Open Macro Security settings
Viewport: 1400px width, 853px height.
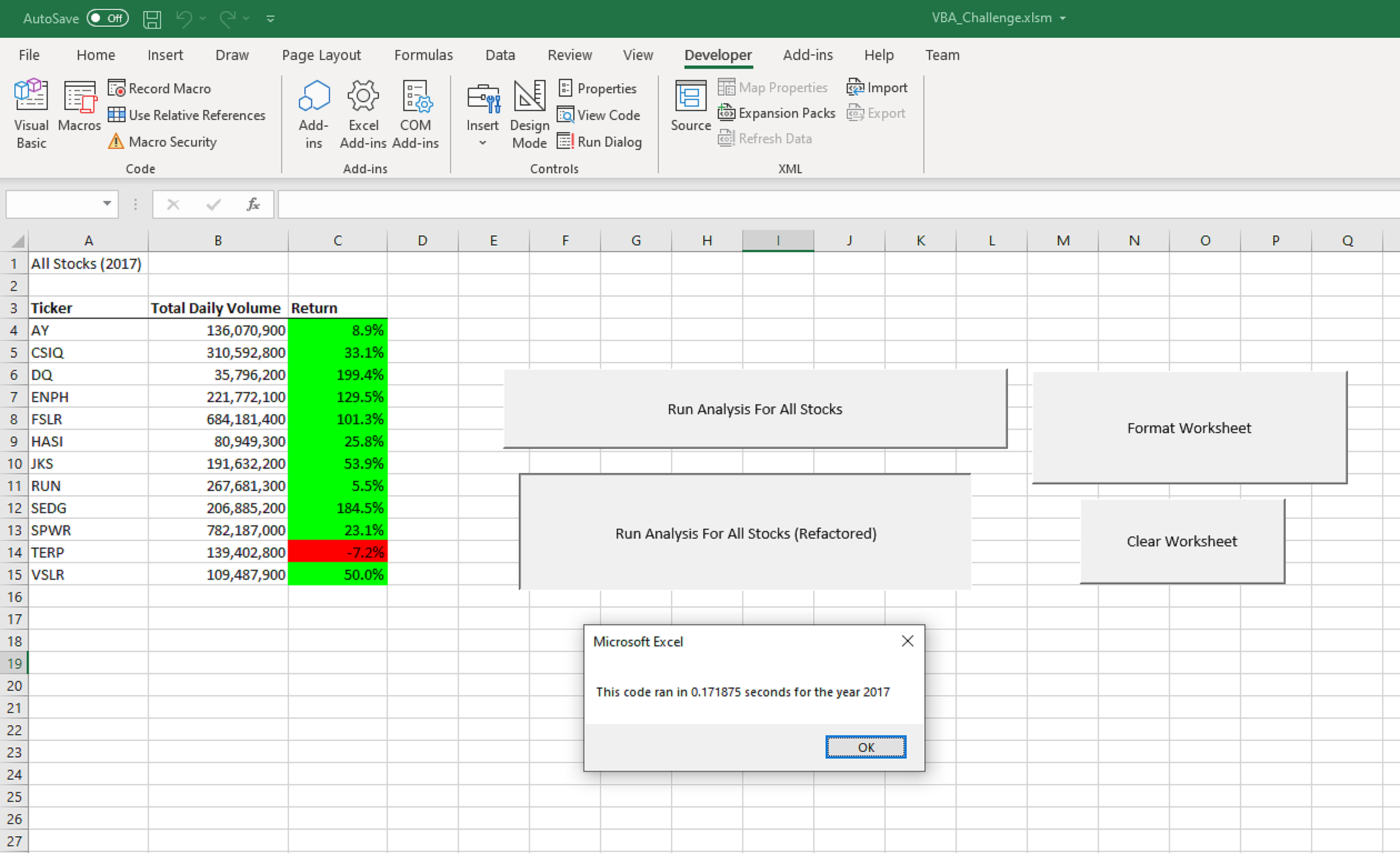pos(162,142)
